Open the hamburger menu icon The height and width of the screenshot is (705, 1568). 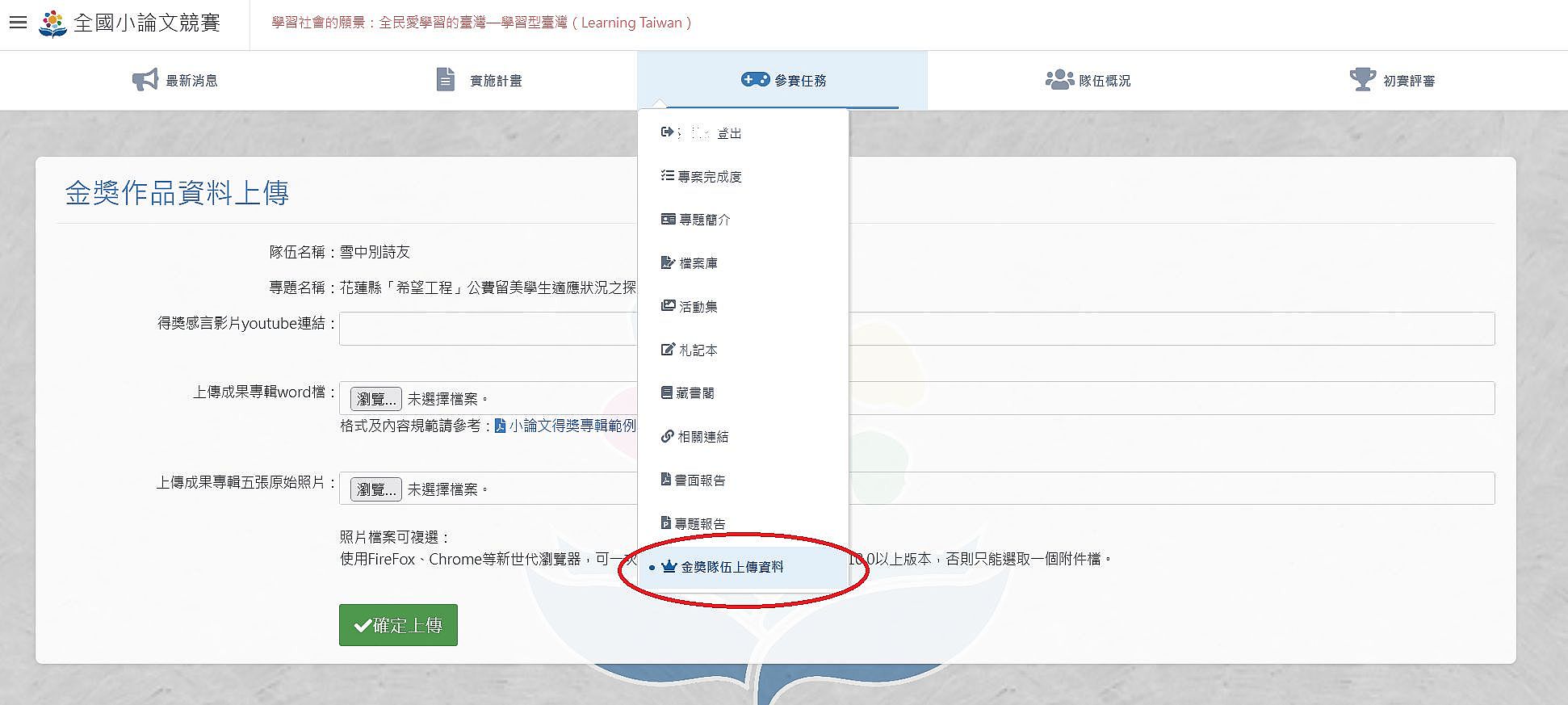pyautogui.click(x=18, y=23)
